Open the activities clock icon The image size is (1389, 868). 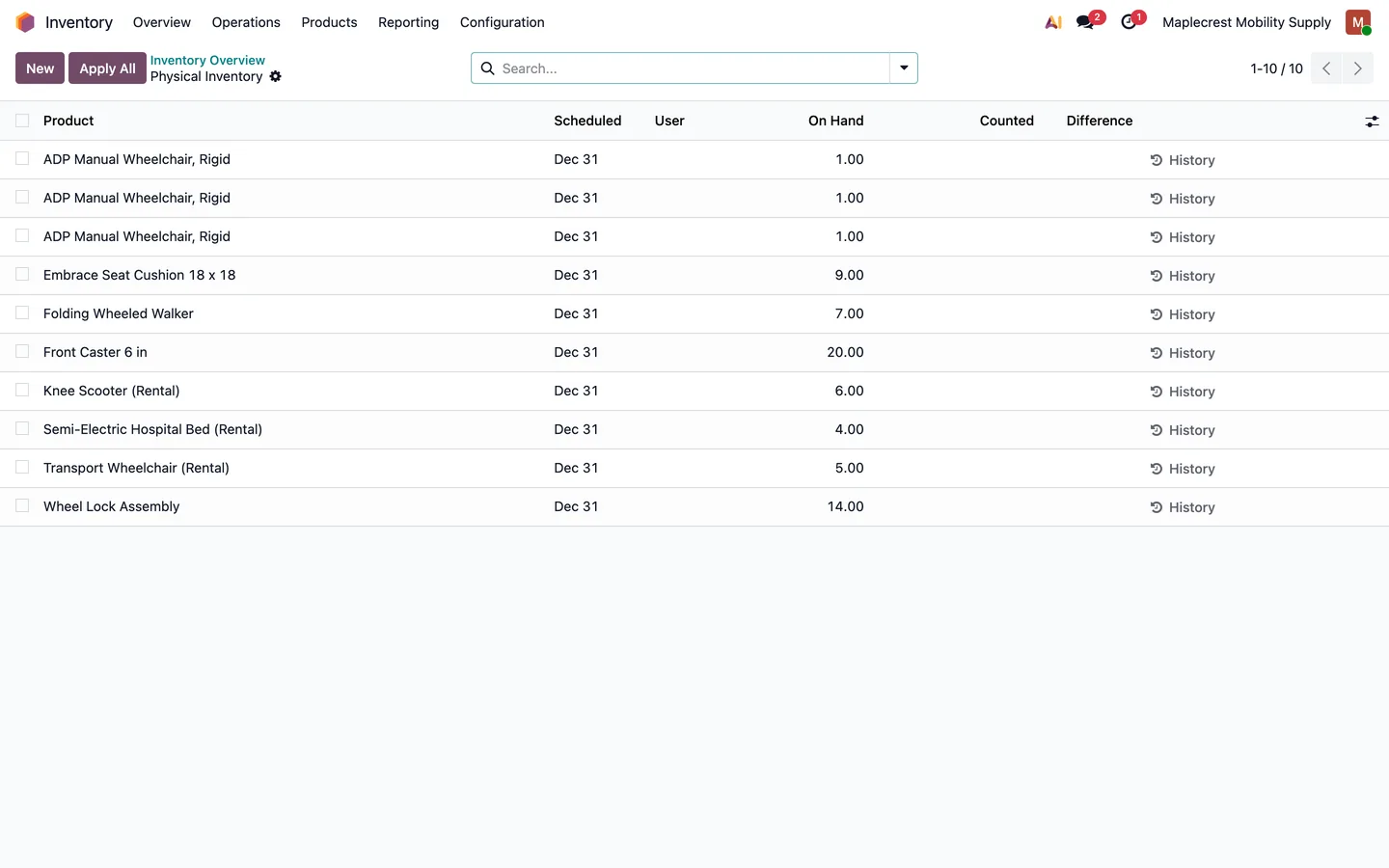tap(1129, 22)
